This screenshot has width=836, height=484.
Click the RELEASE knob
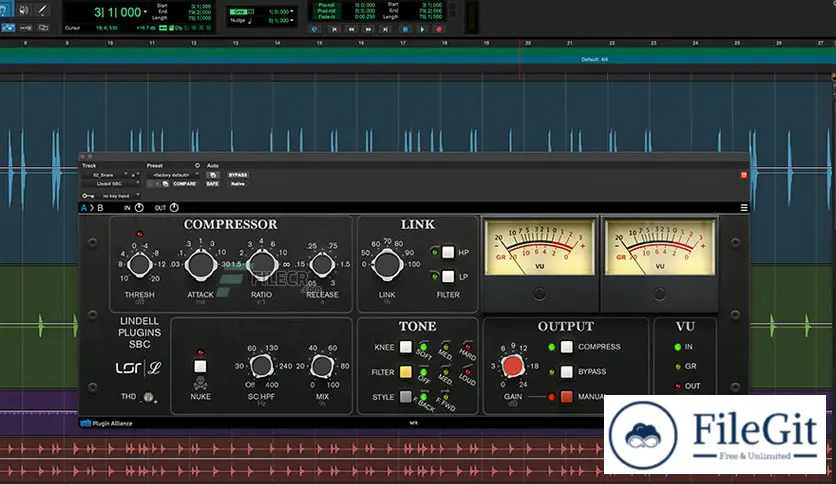pyautogui.click(x=323, y=264)
